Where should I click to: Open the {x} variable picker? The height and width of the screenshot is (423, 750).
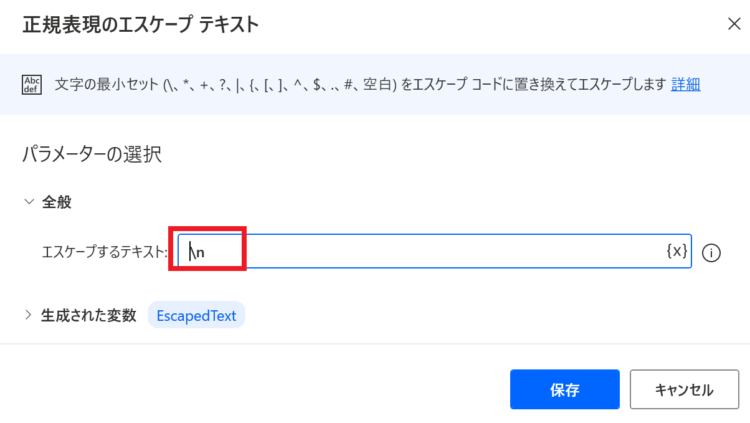click(x=677, y=251)
